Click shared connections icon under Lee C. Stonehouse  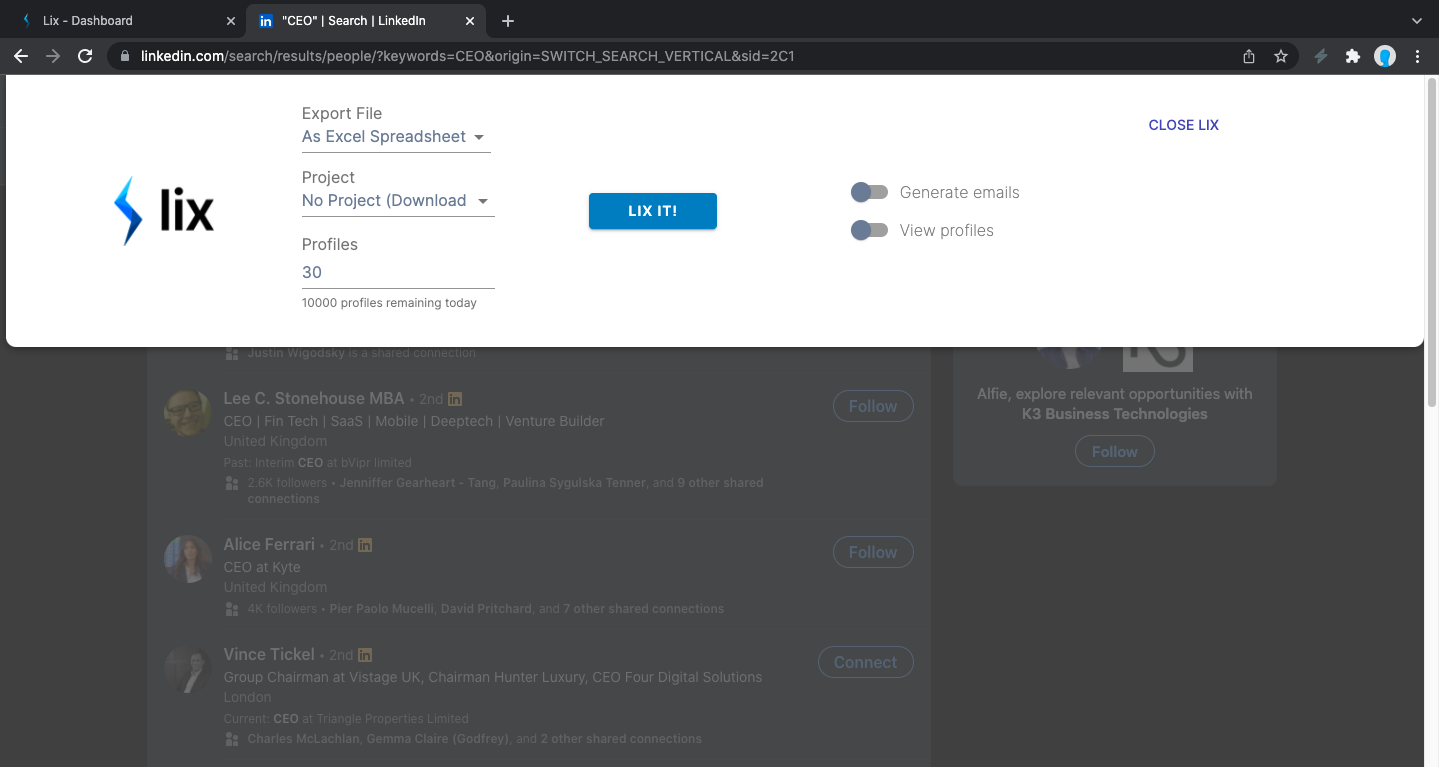232,483
